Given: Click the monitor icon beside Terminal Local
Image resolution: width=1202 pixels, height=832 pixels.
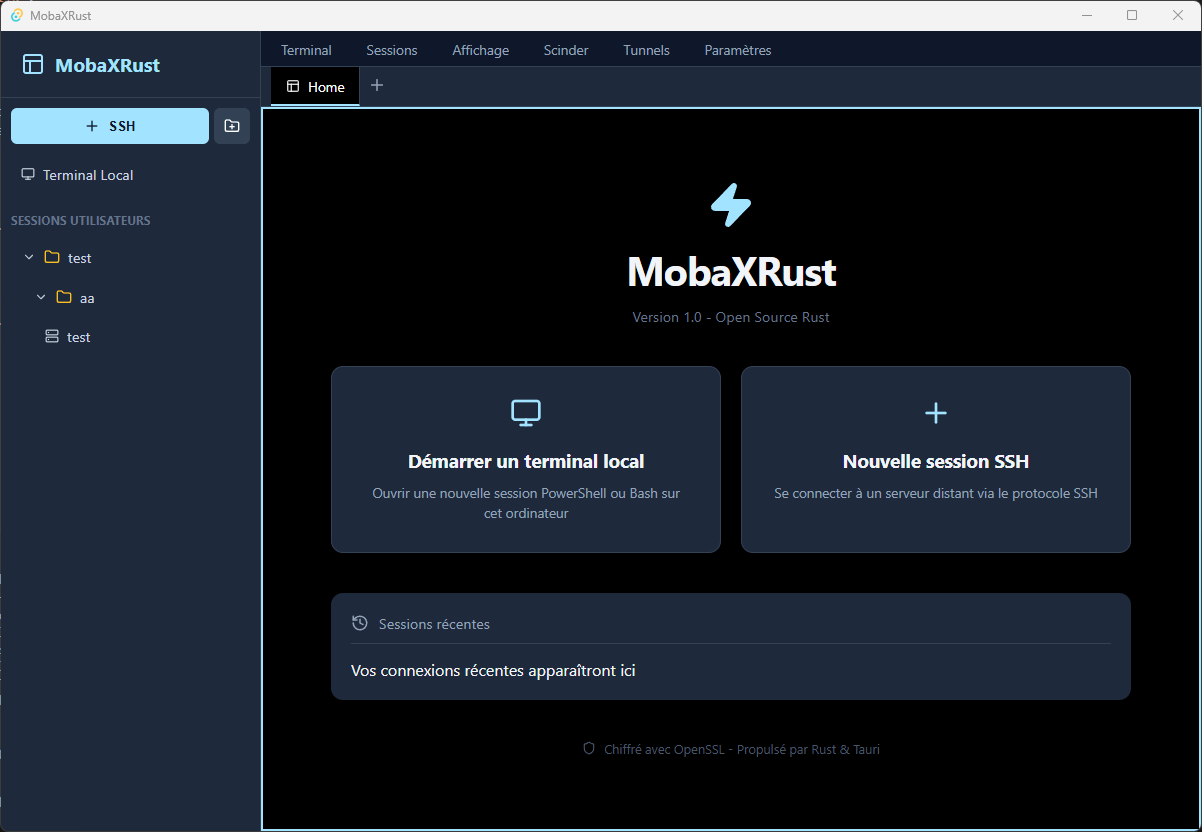Looking at the screenshot, I should [28, 175].
